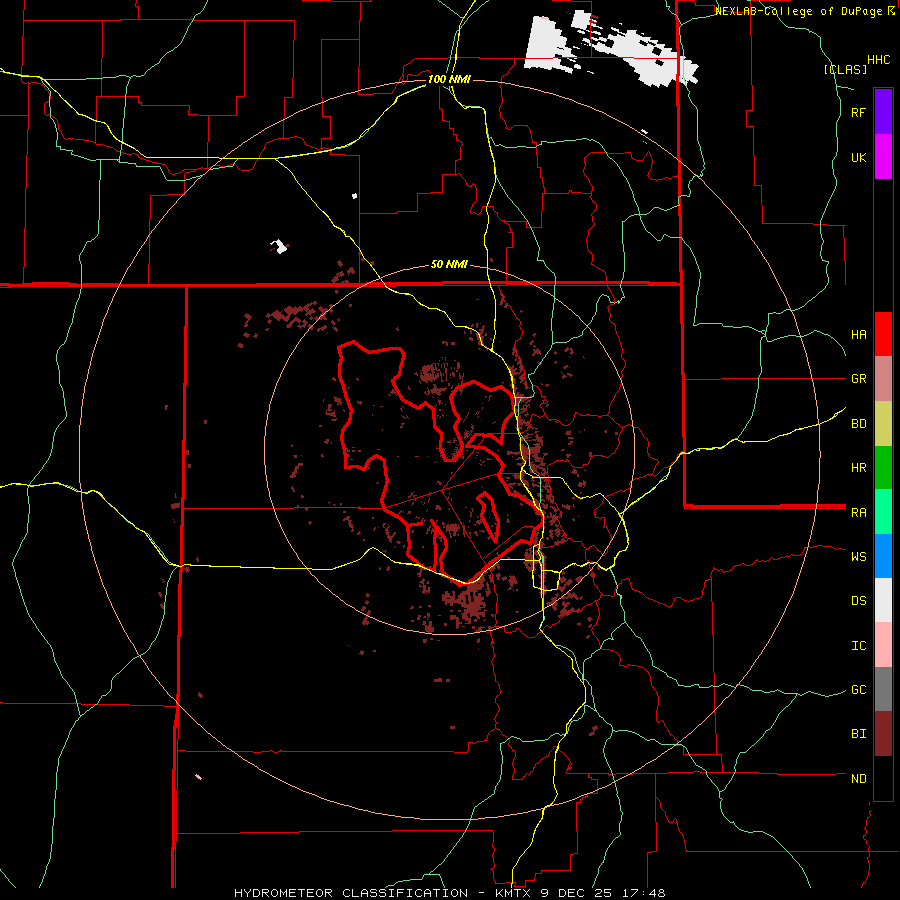Click the BI dark-red legend swatch
The image size is (900, 900).
883,734
